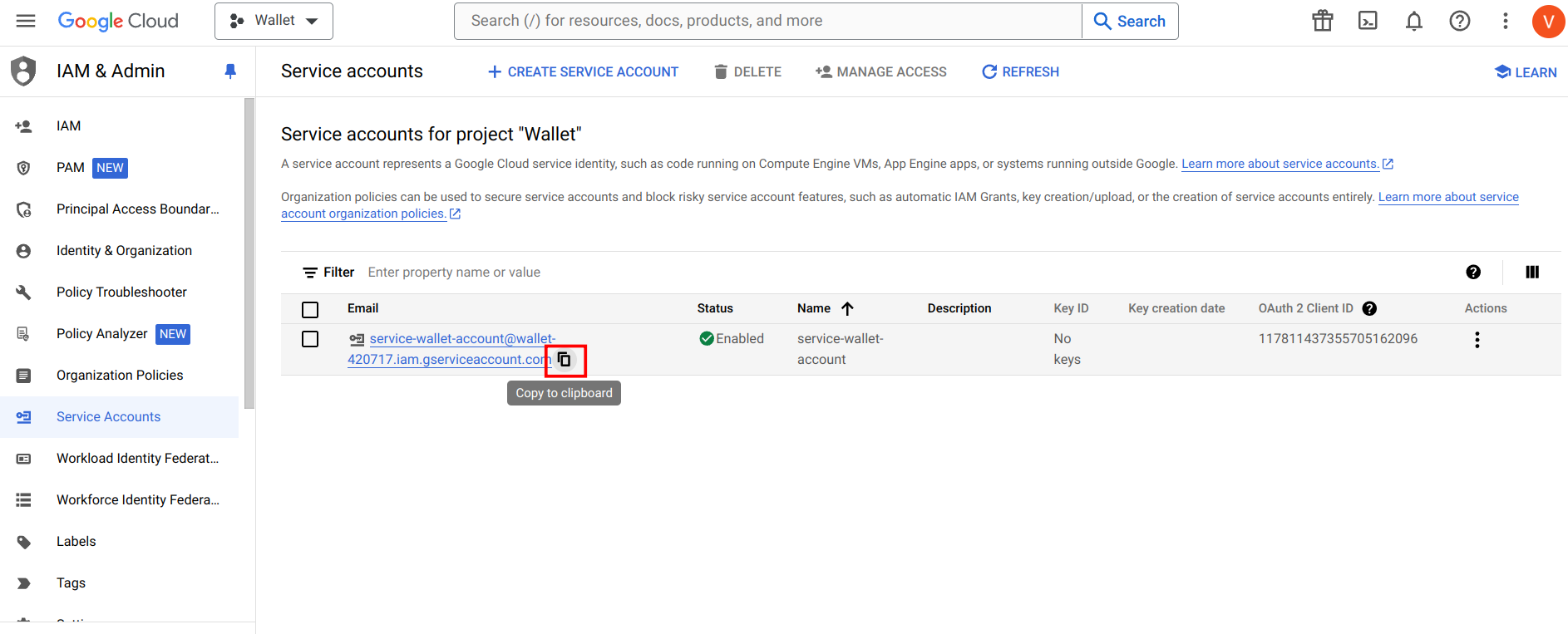Activate Cloud Shell terminal icon
Image resolution: width=1568 pixels, height=634 pixels.
tap(1368, 21)
